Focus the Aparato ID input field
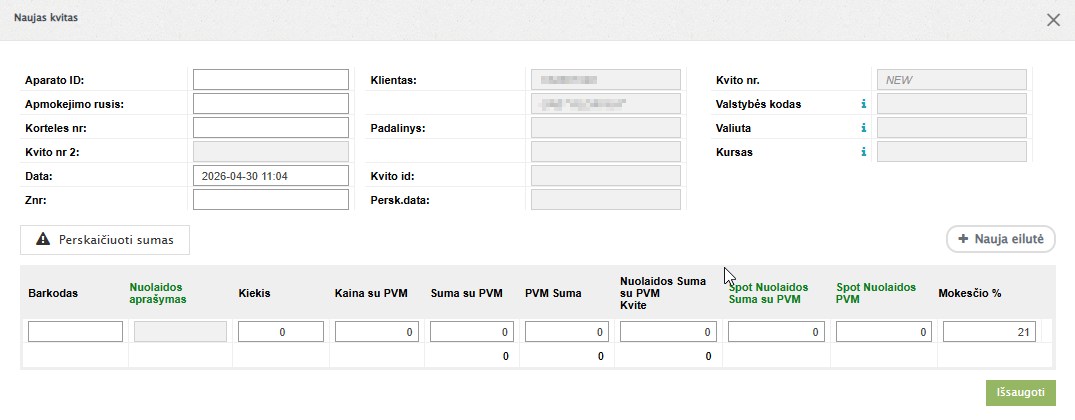This screenshot has width=1075, height=420. (271, 79)
